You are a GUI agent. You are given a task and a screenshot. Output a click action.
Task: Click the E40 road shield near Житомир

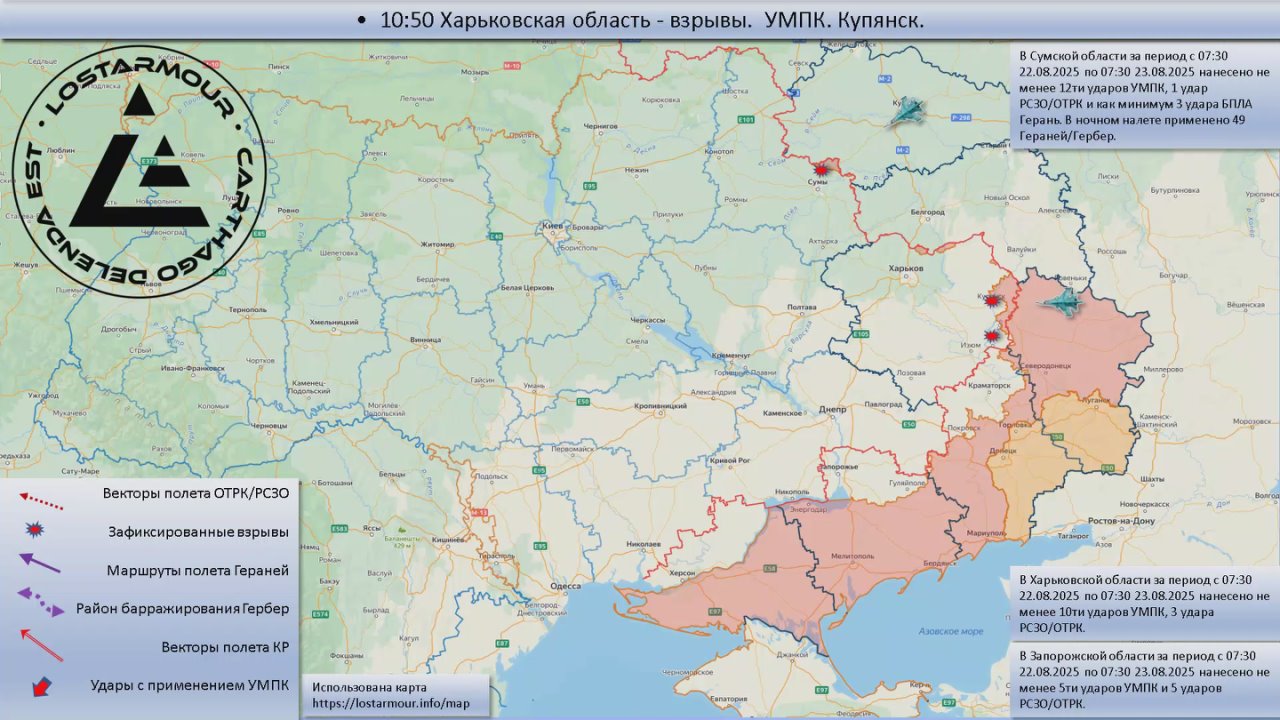pos(495,236)
